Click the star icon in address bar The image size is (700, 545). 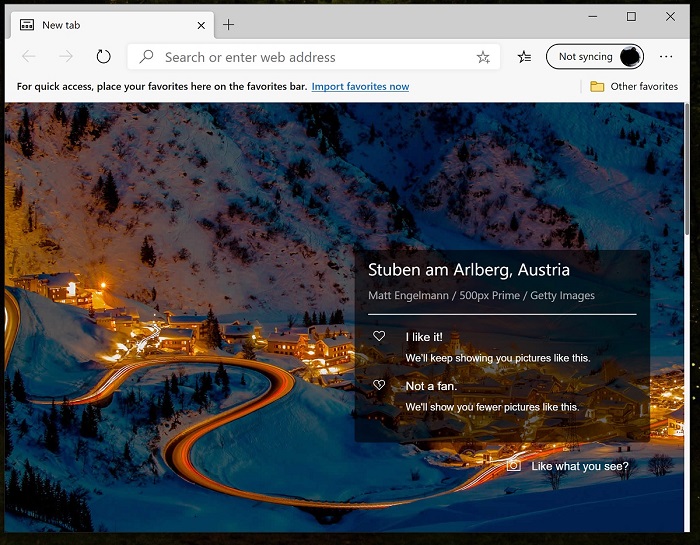pyautogui.click(x=483, y=57)
